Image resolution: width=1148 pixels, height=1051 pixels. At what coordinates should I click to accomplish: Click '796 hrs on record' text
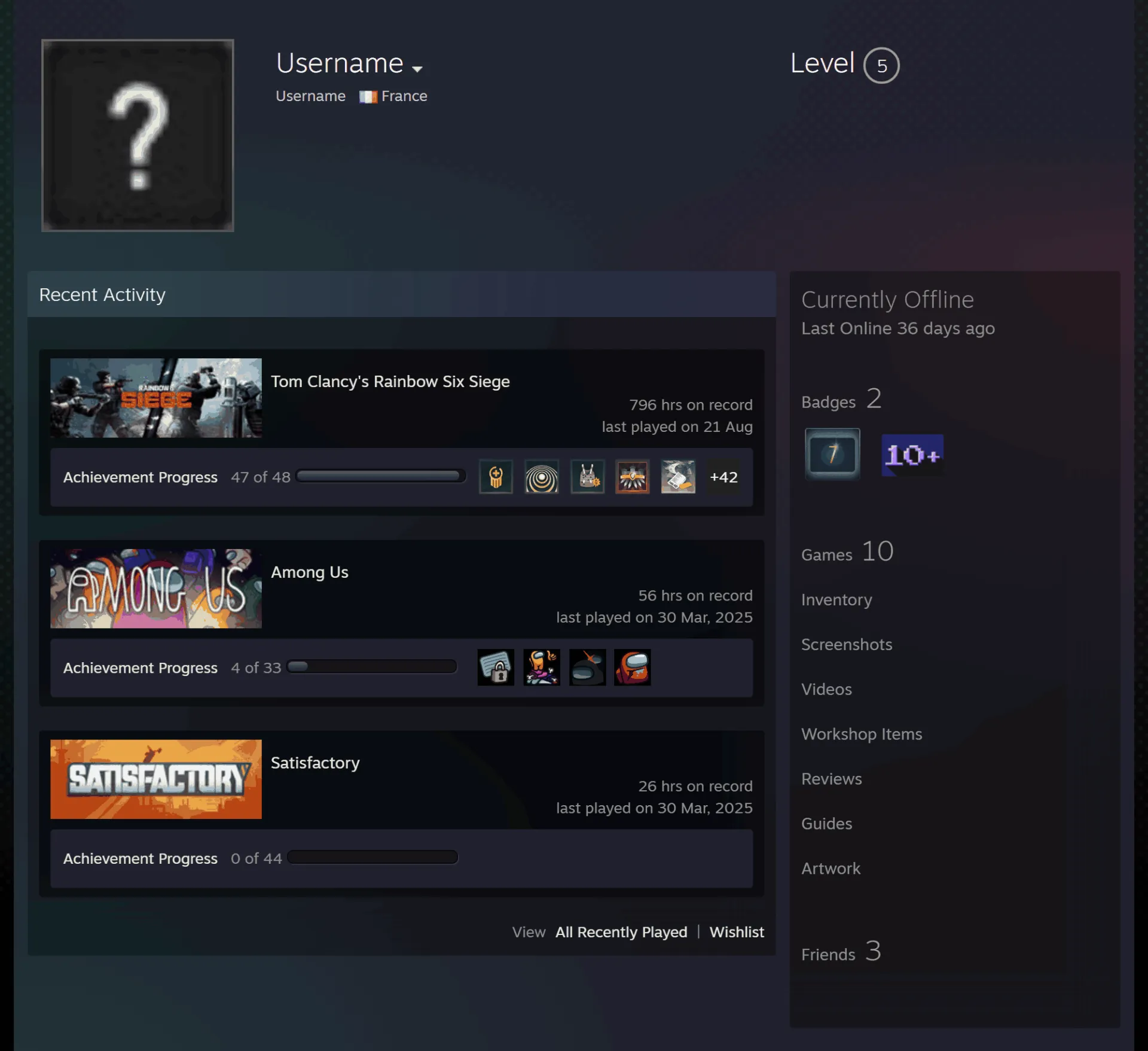click(x=691, y=405)
